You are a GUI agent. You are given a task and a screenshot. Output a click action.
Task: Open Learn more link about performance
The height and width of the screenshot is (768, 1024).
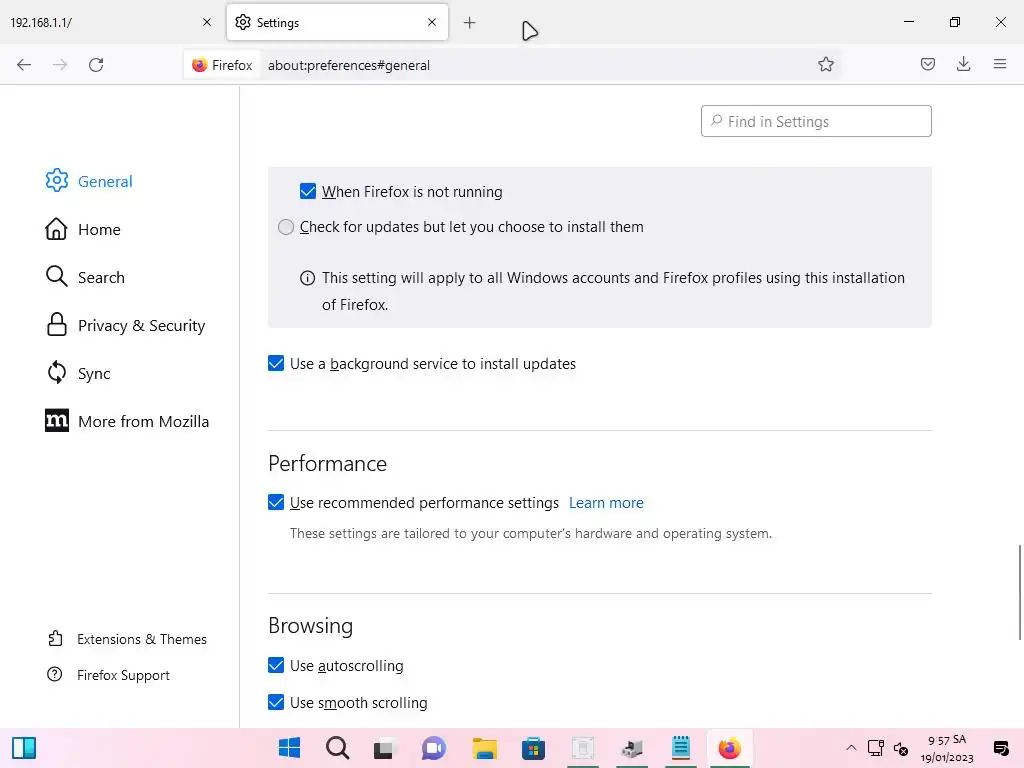click(x=606, y=503)
